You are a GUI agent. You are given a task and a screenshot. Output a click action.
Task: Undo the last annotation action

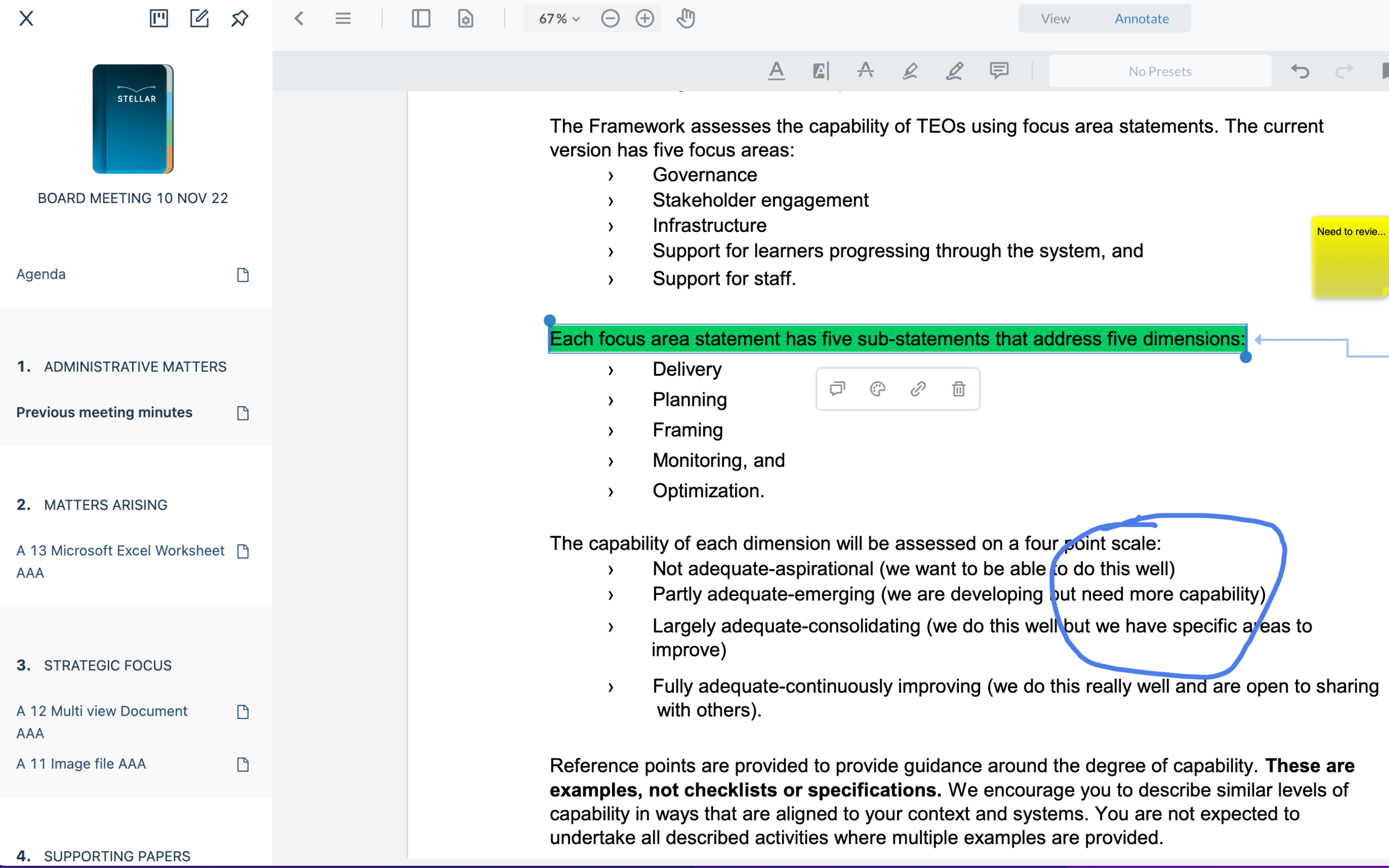click(x=1300, y=71)
